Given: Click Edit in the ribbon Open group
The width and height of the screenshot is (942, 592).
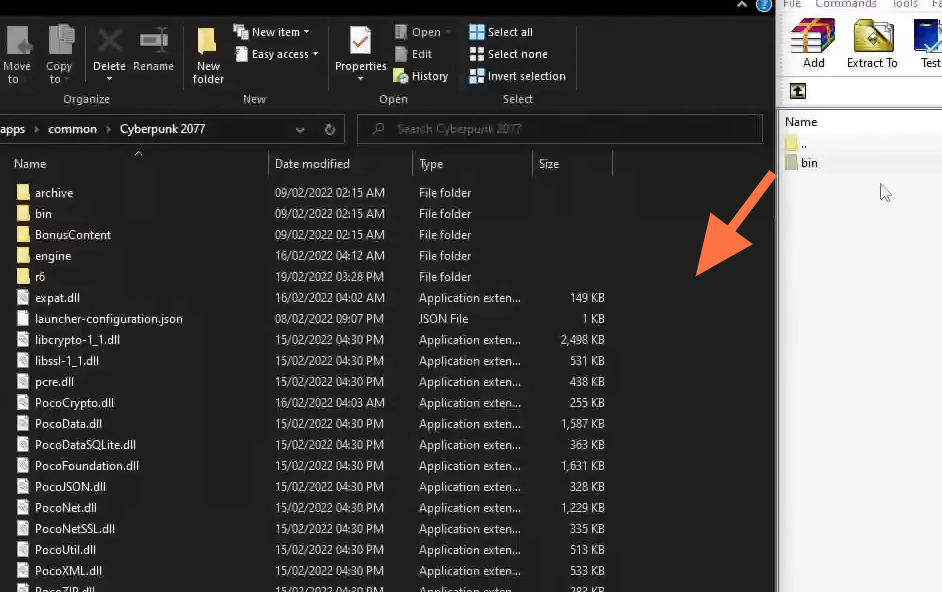Looking at the screenshot, I should tap(413, 54).
